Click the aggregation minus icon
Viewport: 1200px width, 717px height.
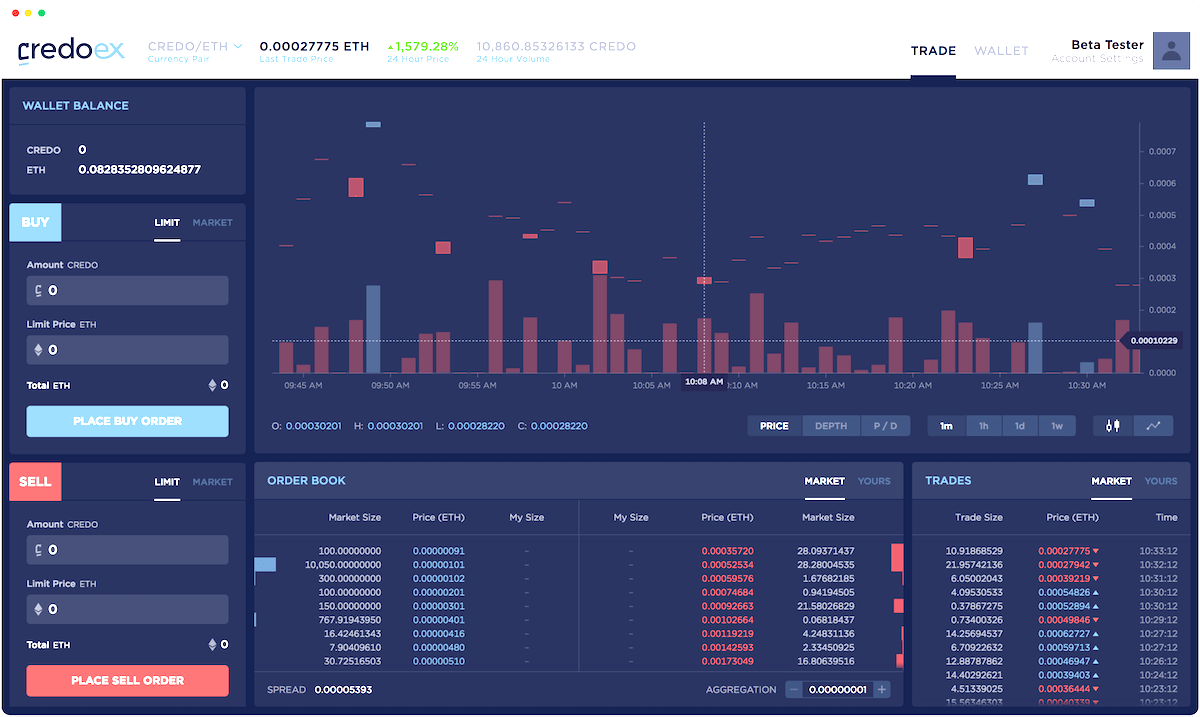point(794,689)
